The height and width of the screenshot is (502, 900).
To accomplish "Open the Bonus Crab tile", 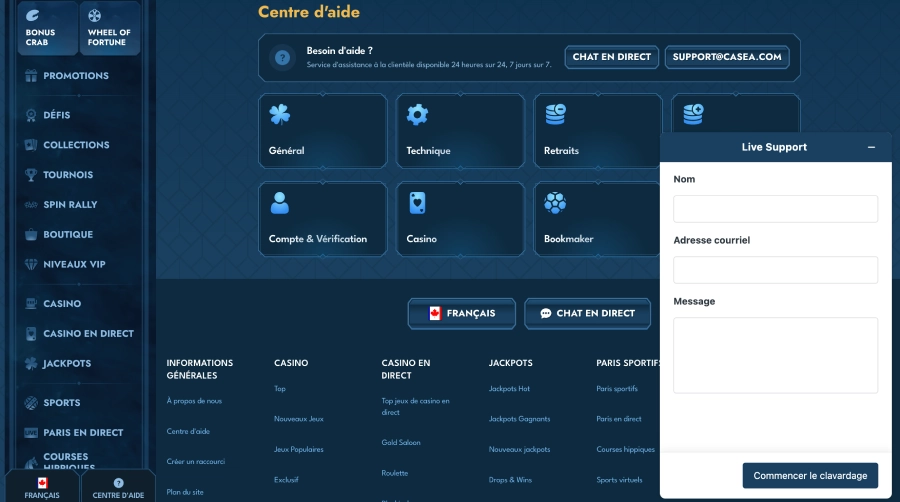I will point(48,28).
